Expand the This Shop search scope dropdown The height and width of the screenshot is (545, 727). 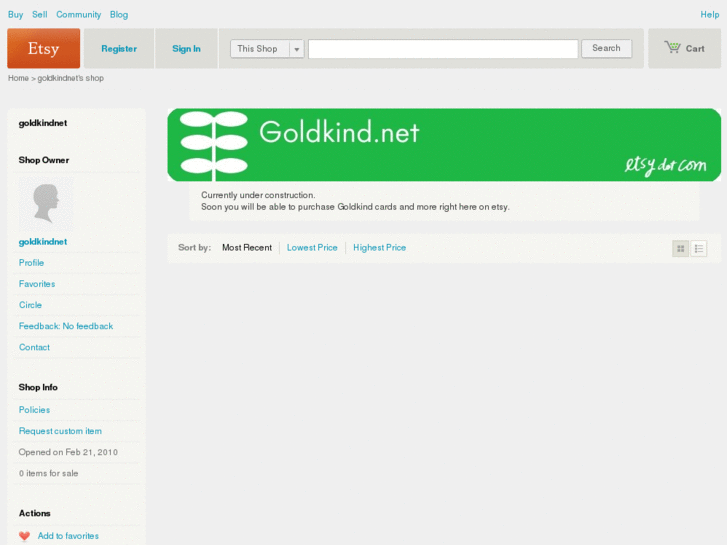[267, 49]
